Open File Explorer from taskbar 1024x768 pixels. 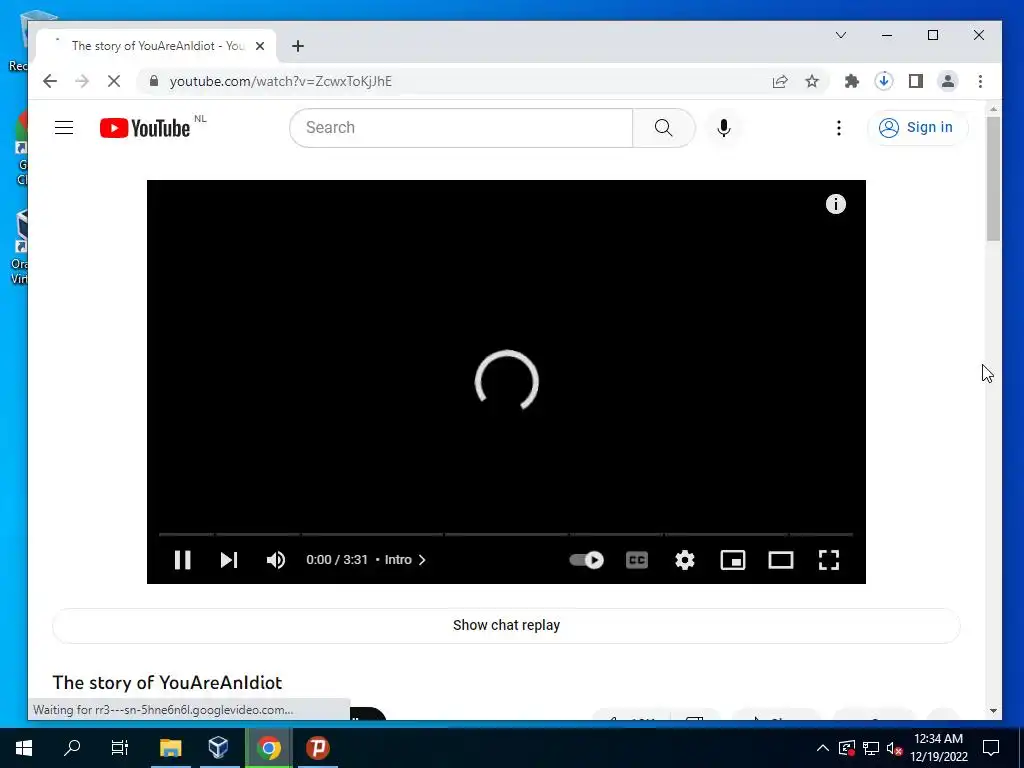tap(170, 748)
